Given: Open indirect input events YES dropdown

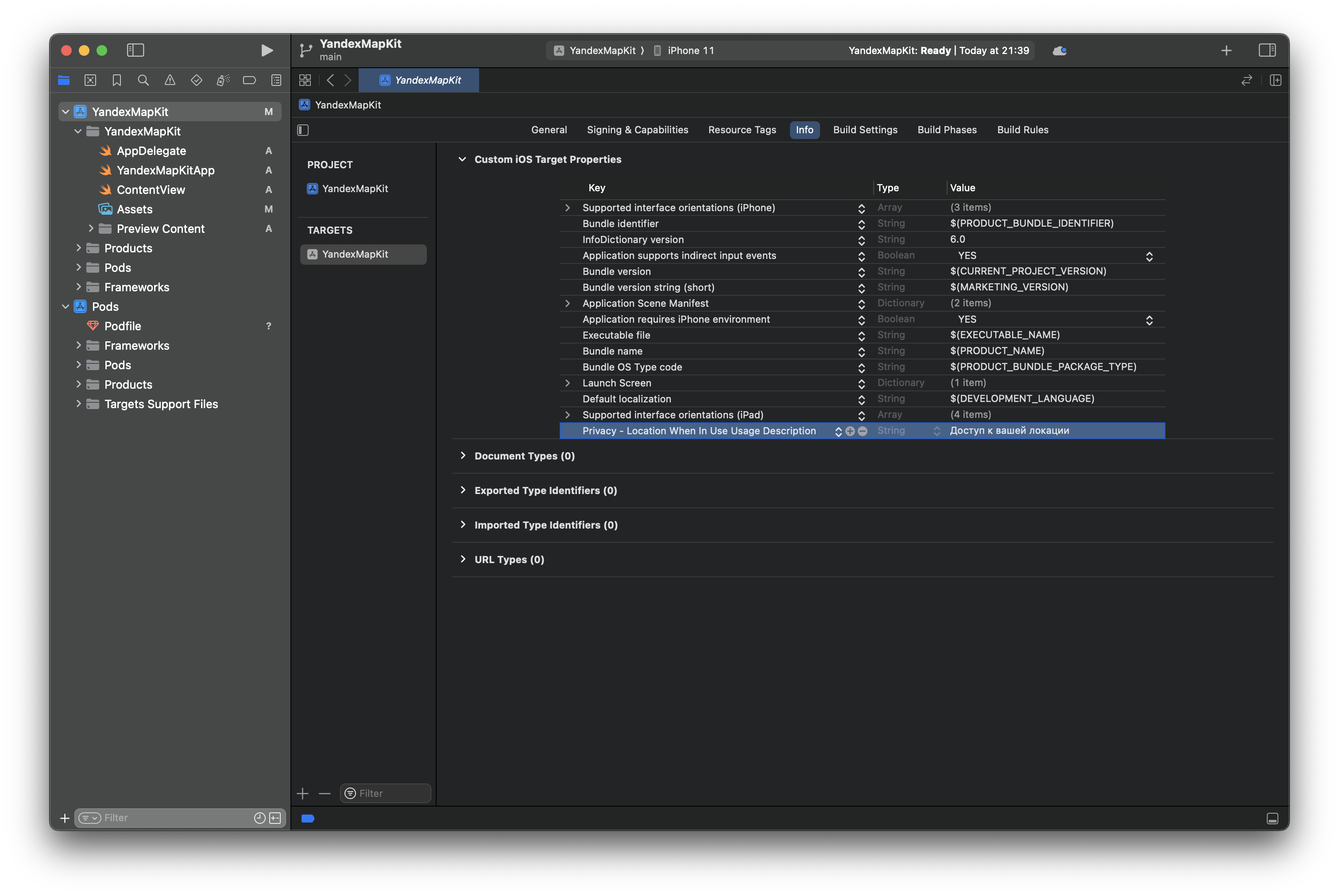Looking at the screenshot, I should point(1149,256).
